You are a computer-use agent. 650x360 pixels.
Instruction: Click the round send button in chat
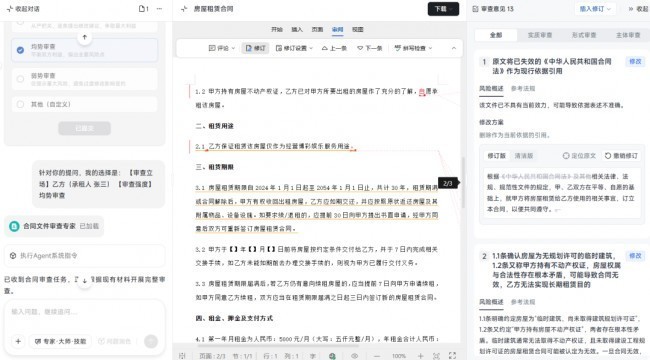pyautogui.click(x=151, y=341)
